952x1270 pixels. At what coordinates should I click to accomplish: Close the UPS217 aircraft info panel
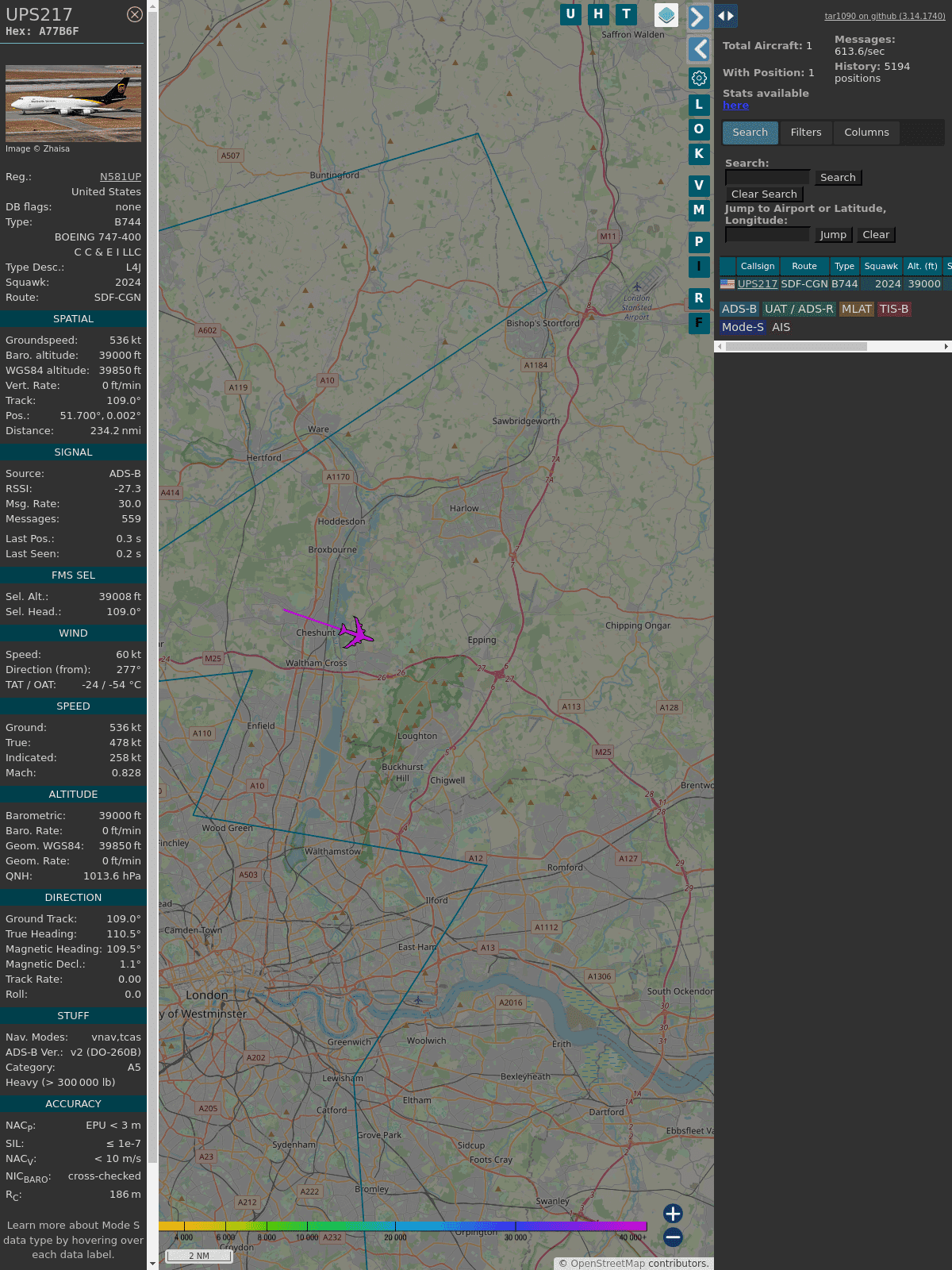(135, 14)
